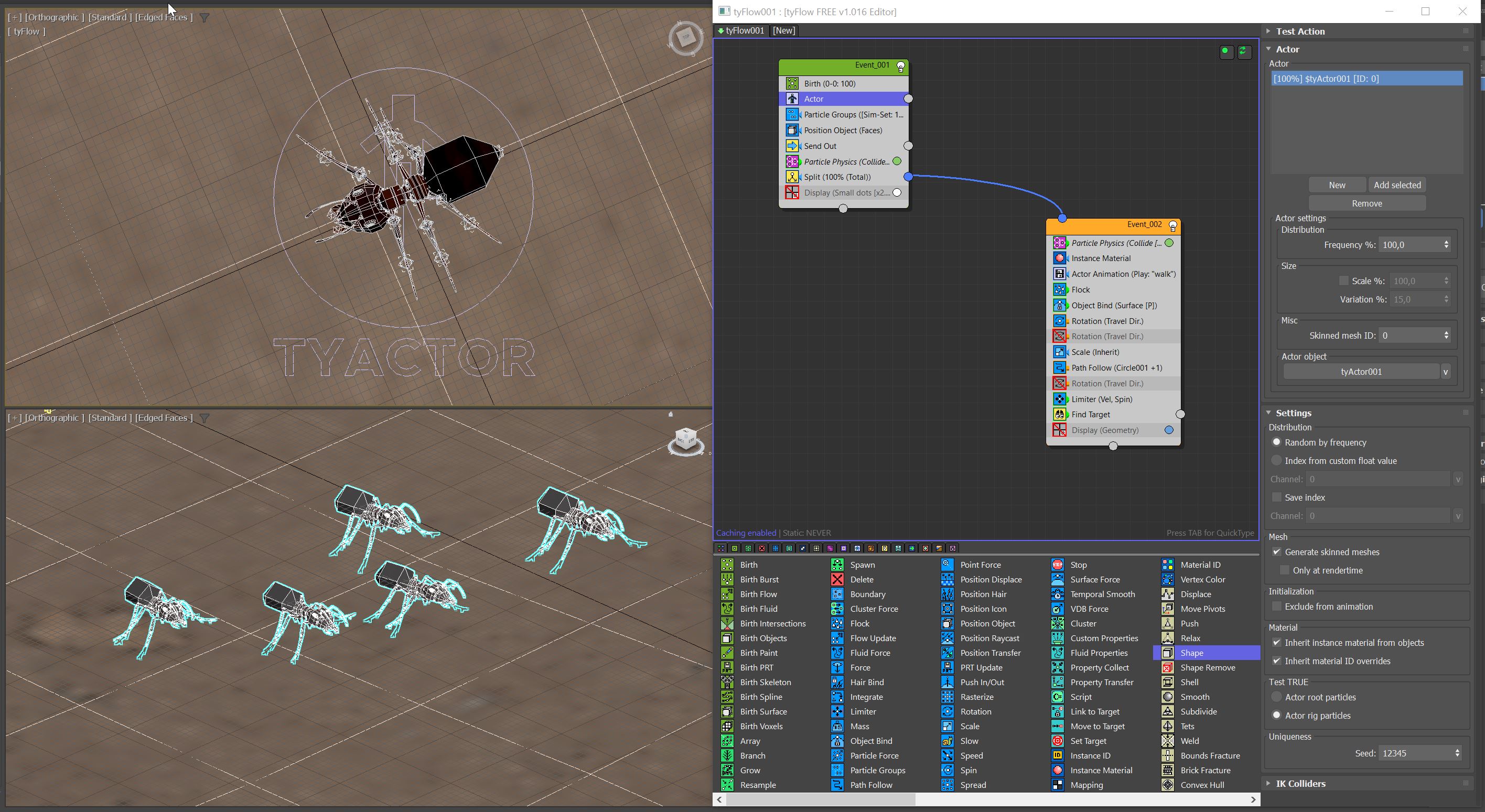Select the Find Target operator
This screenshot has height=812, width=1485.
(1113, 414)
